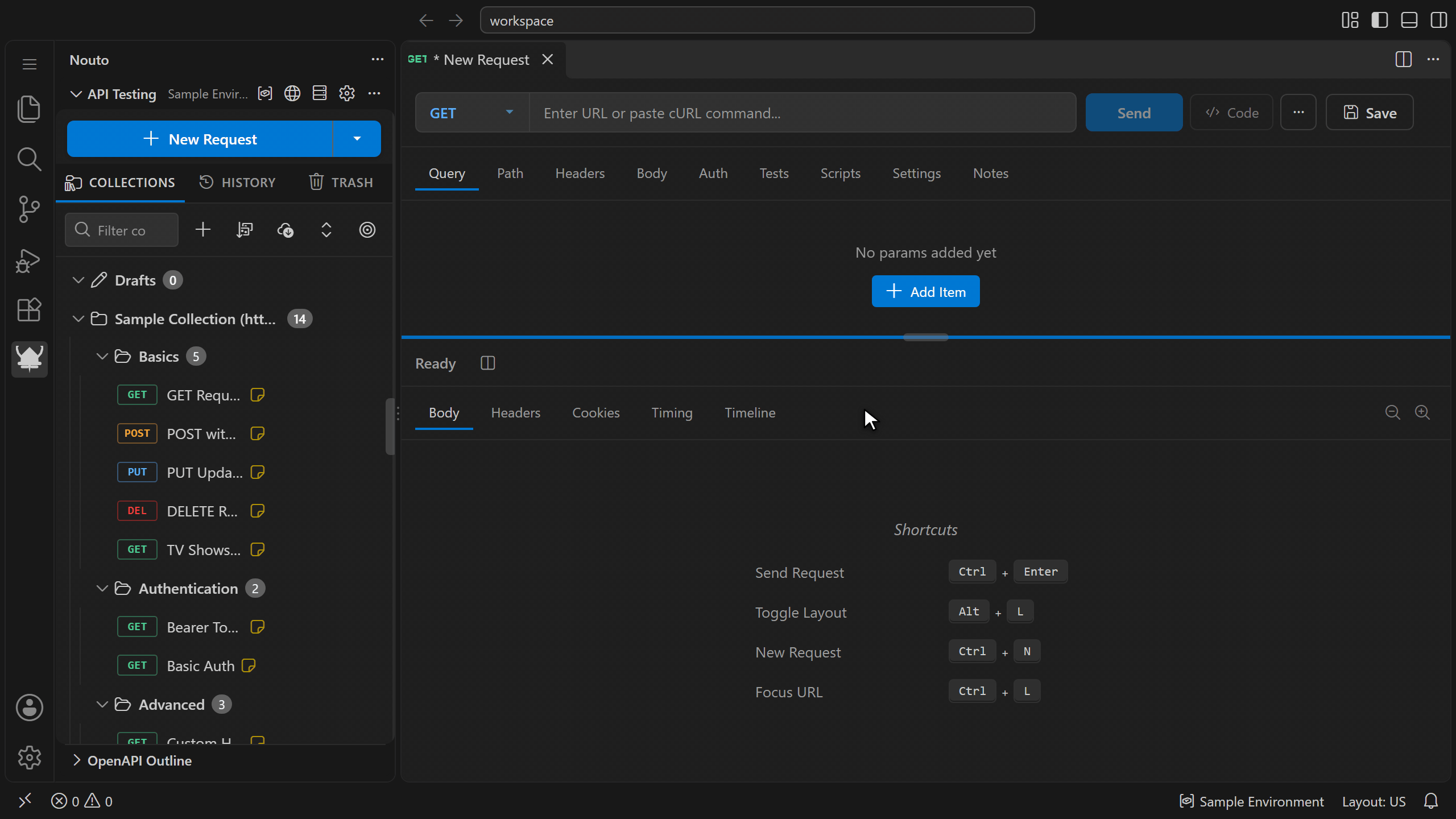
Task: Click the URL input field
Action: tap(803, 113)
